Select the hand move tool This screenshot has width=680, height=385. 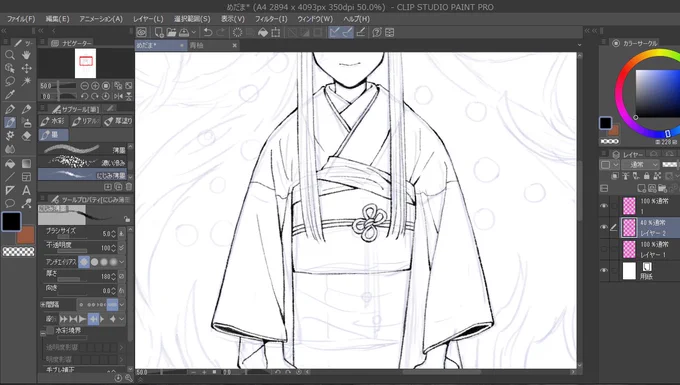26,55
